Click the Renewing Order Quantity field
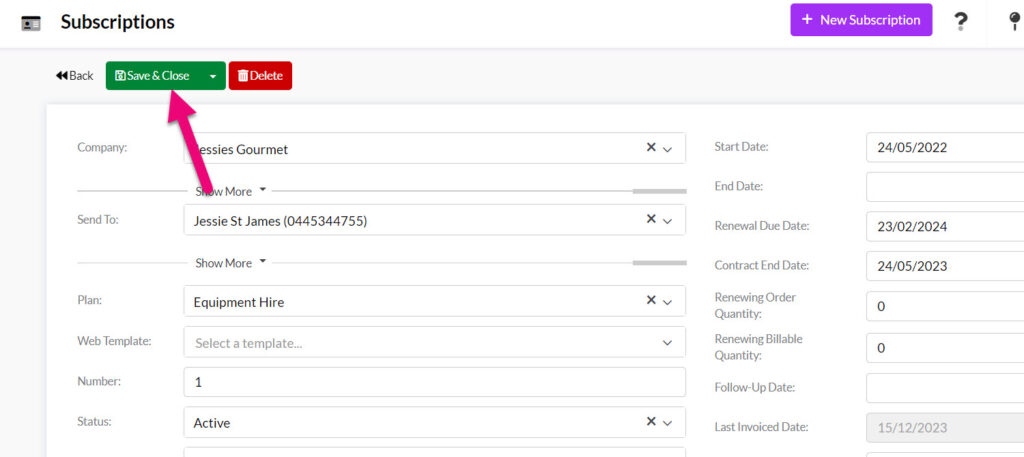This screenshot has height=457, width=1024. (x=945, y=306)
